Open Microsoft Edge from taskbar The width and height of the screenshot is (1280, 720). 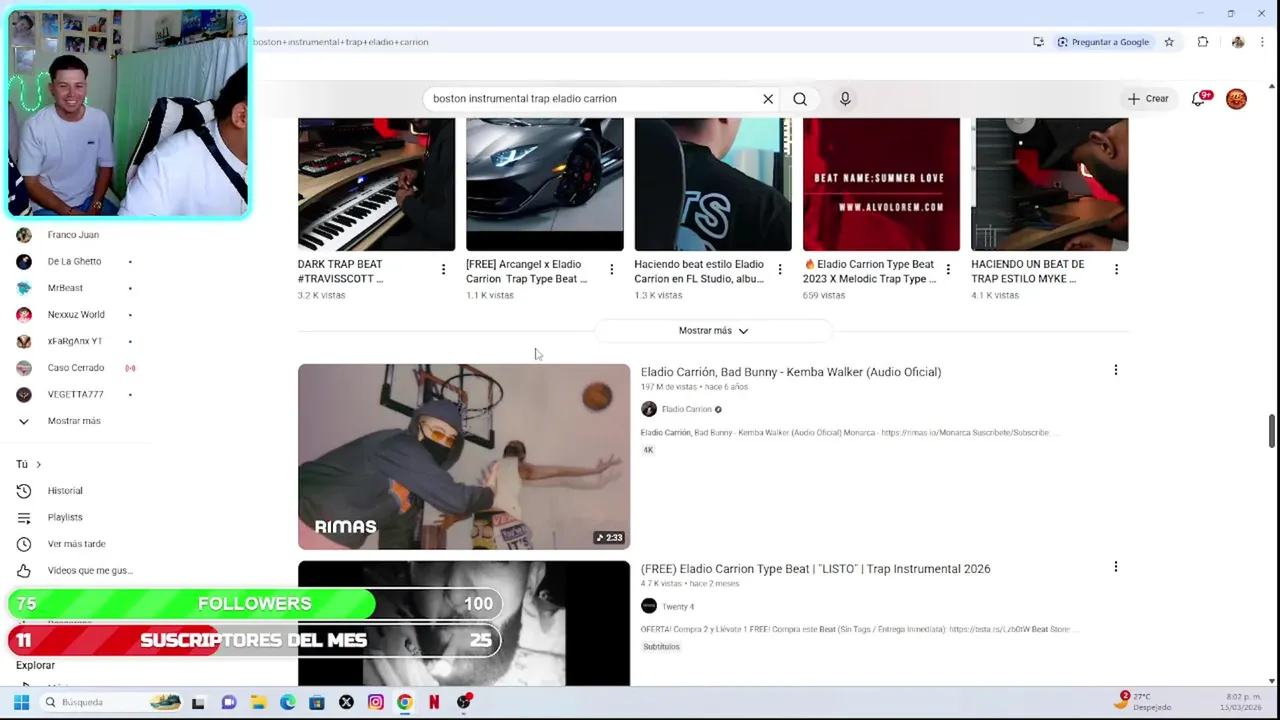(288, 702)
